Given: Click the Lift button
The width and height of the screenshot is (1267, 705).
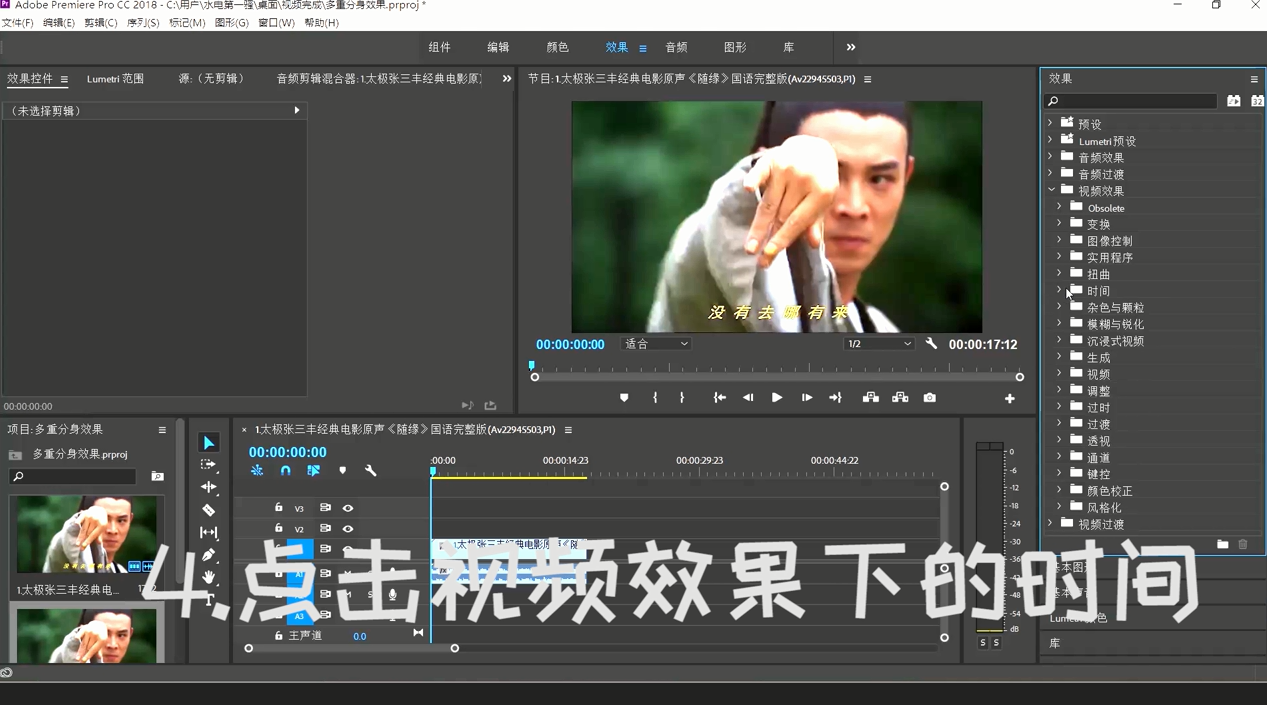Looking at the screenshot, I should [x=871, y=398].
